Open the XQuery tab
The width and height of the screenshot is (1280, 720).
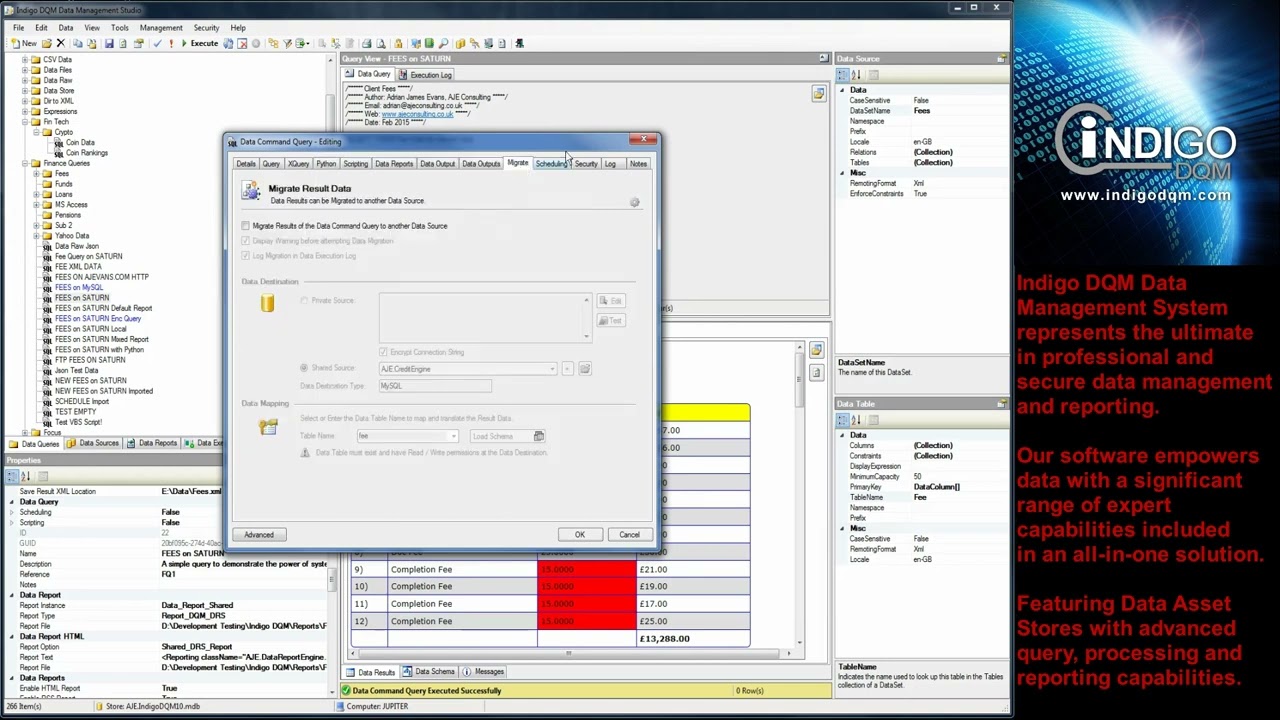click(298, 164)
